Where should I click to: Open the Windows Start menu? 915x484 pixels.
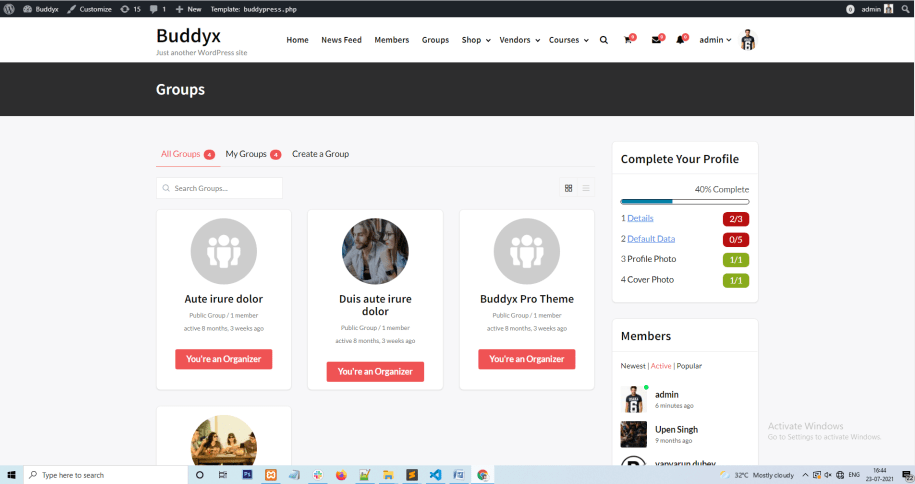[x=11, y=475]
